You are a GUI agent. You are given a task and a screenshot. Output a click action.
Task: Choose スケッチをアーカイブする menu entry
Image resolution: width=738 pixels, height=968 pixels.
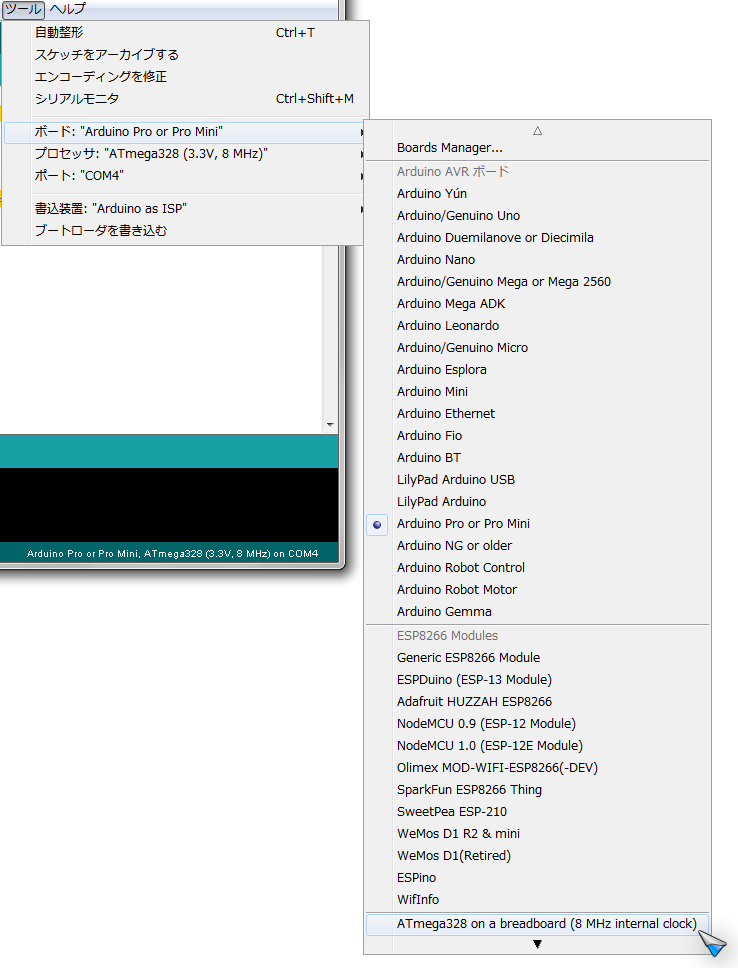click(185, 54)
